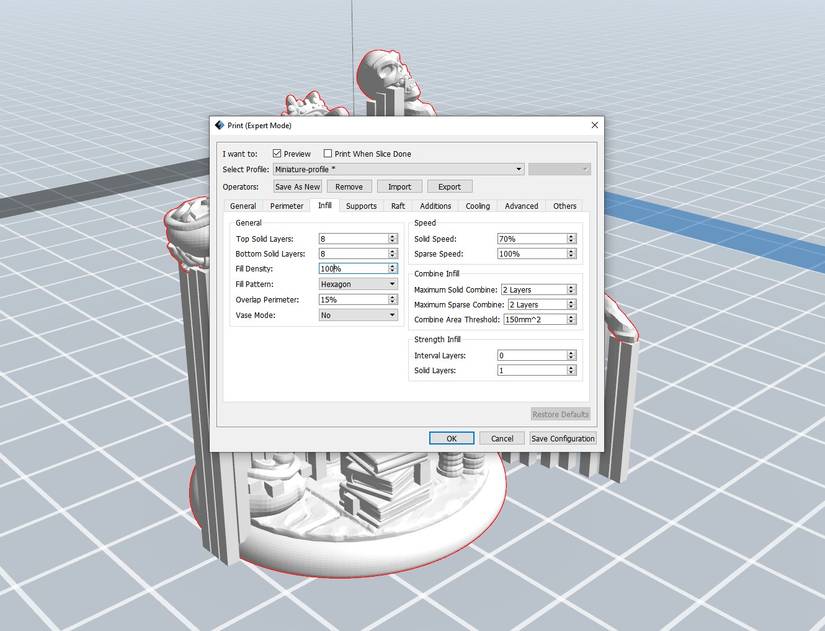825x631 pixels.
Task: Switch to the Advanced tab
Action: pos(521,206)
